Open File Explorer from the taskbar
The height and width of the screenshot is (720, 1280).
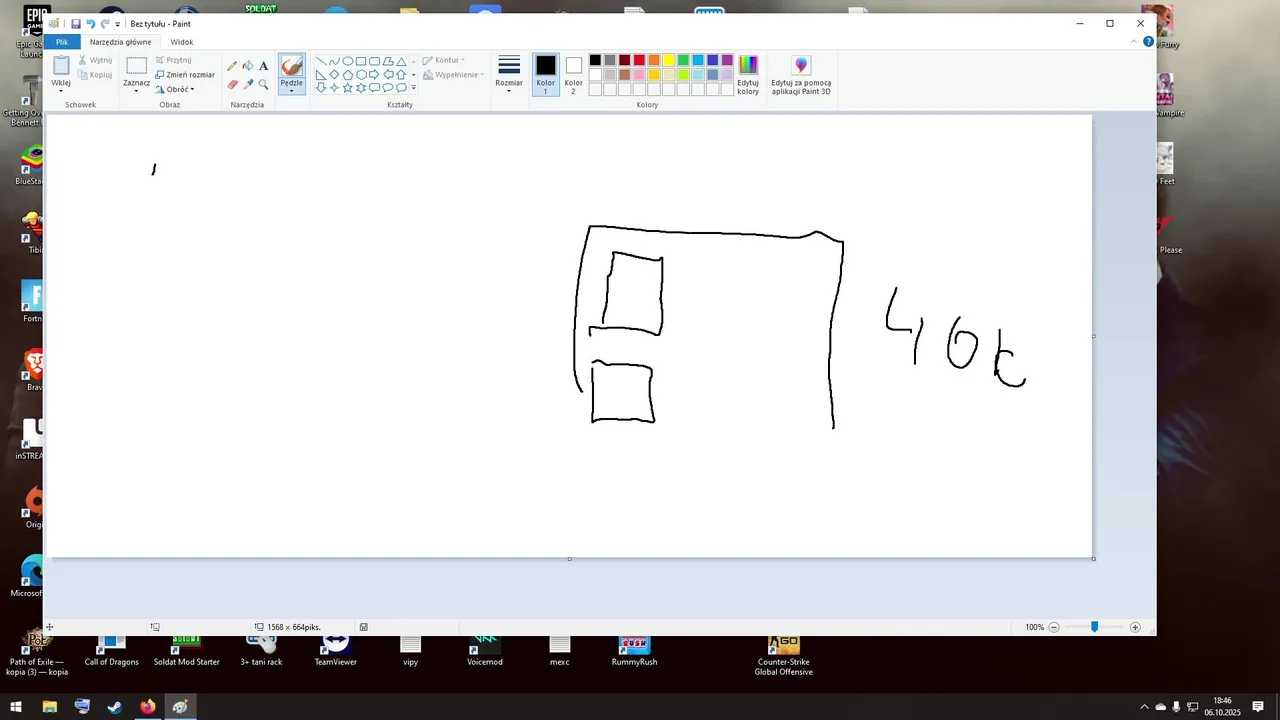point(49,707)
